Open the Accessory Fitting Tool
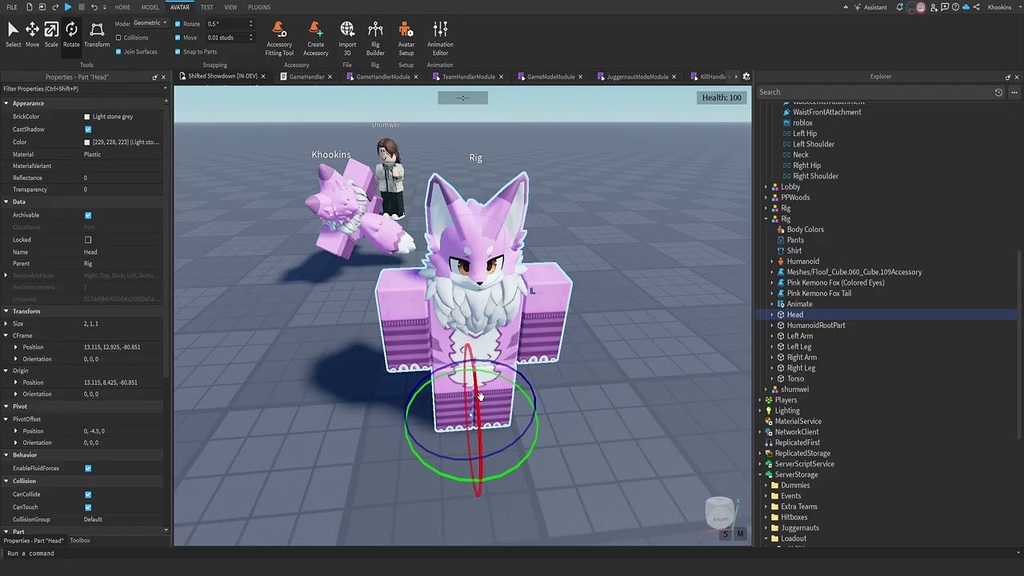The image size is (1024, 576). point(279,38)
